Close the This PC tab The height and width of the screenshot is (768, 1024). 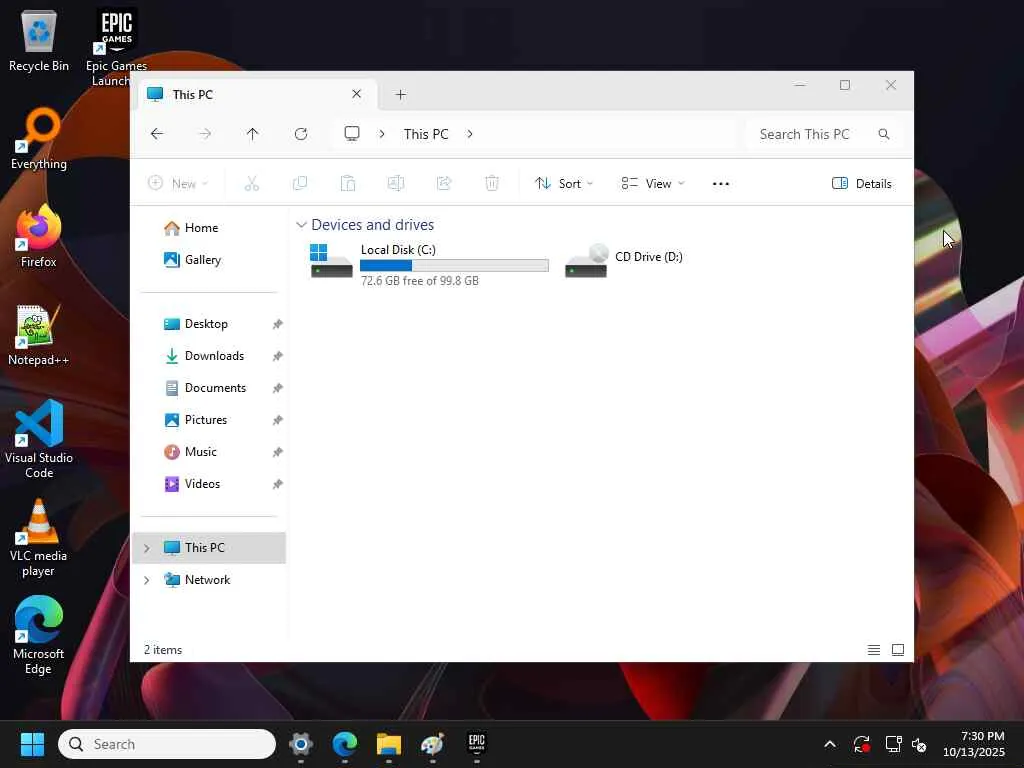357,94
